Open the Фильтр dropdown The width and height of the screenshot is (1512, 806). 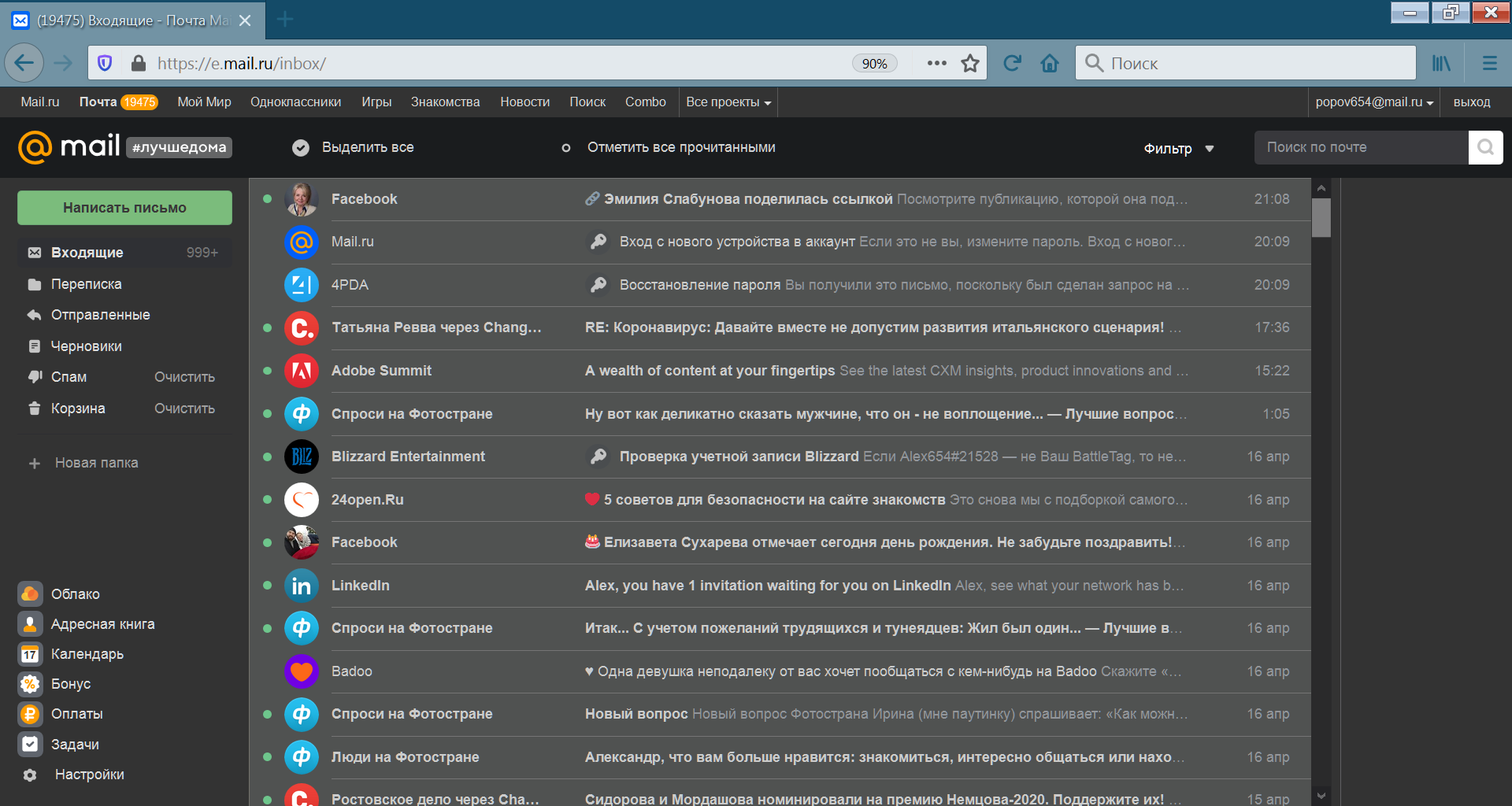coord(1178,148)
